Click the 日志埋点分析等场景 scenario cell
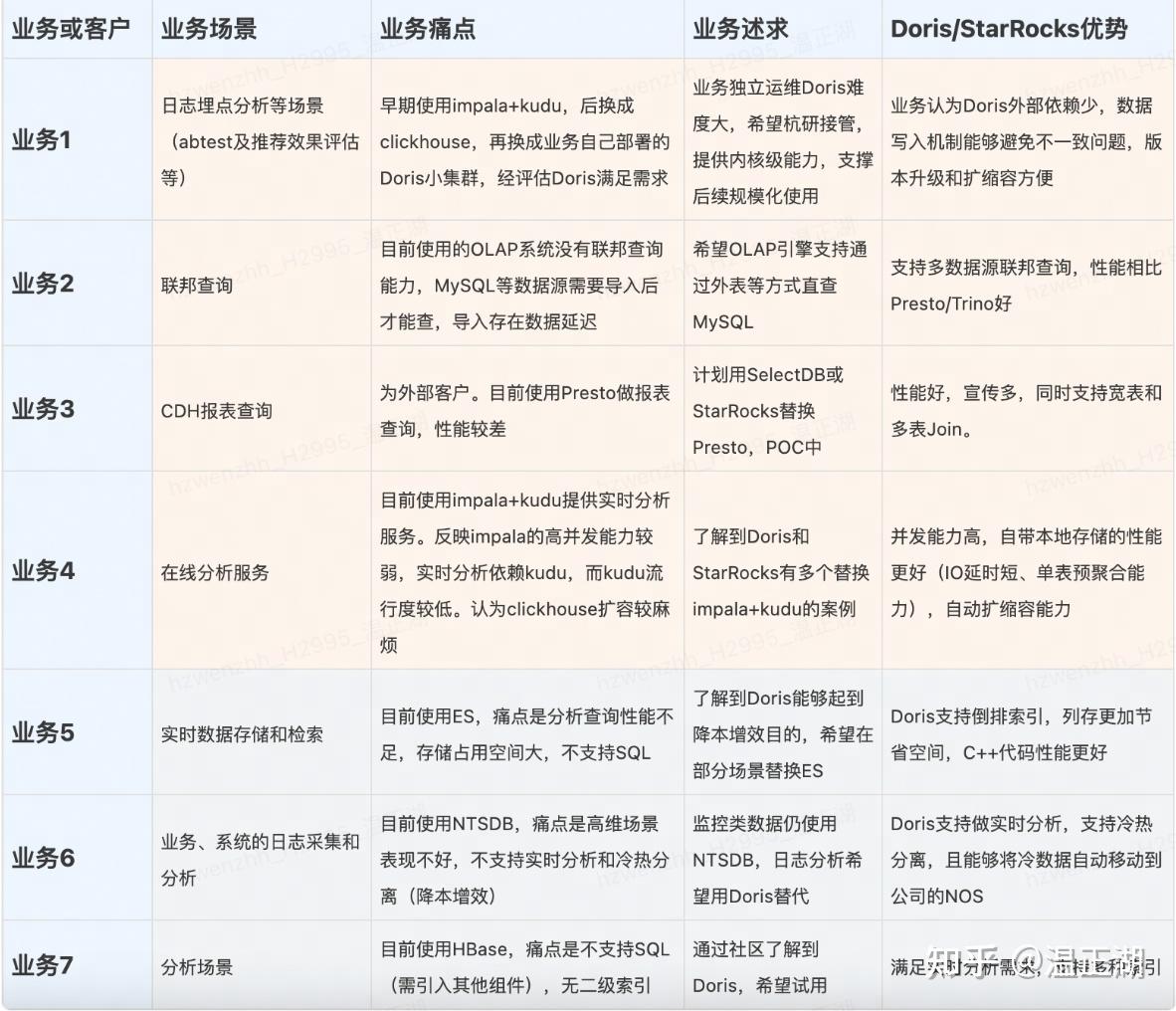This screenshot has width=1176, height=1011. click(x=261, y=141)
